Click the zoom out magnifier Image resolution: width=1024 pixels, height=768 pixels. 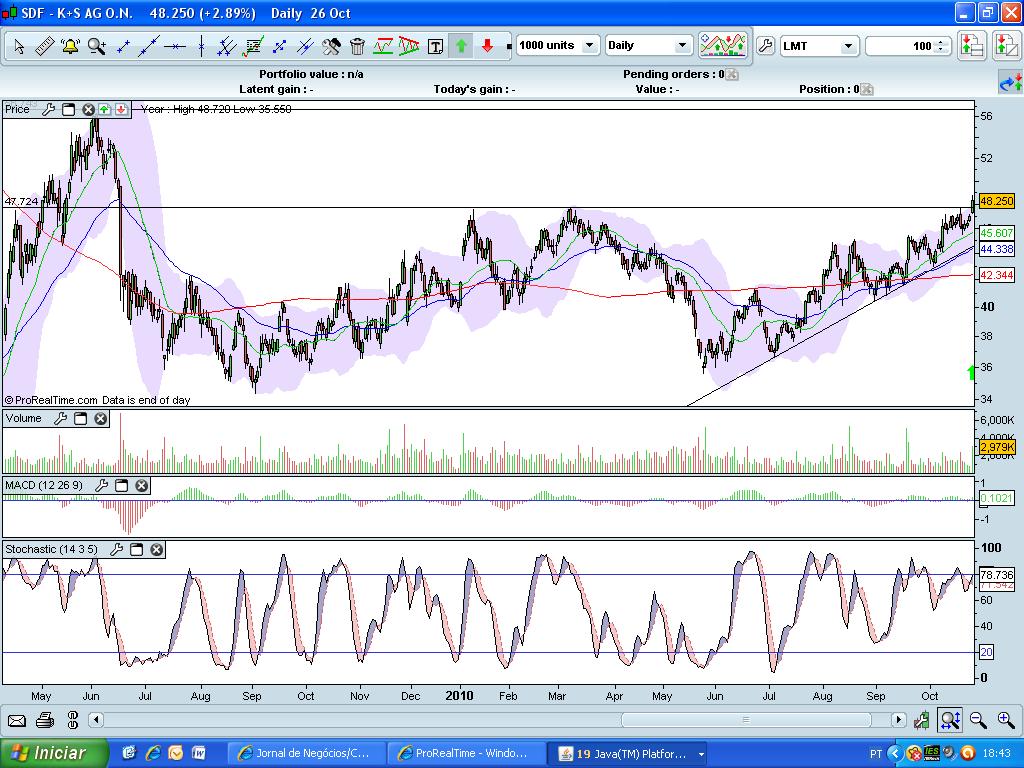(x=978, y=720)
